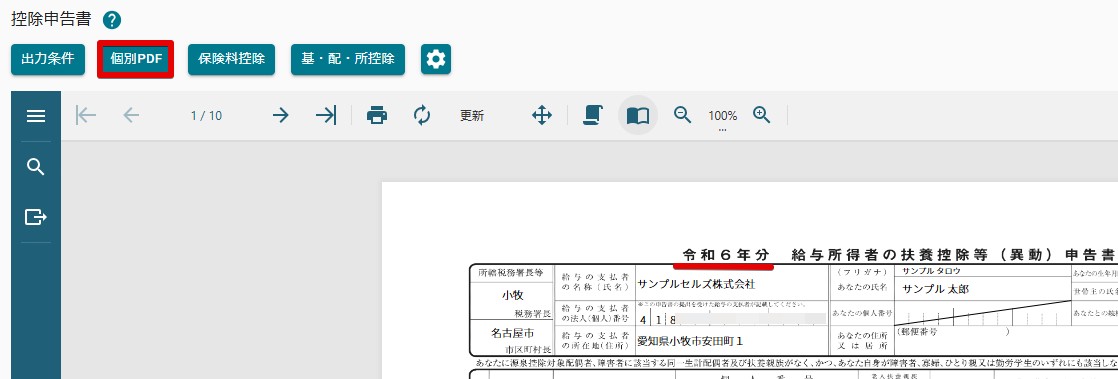Open the 基・配・所控除 form
This screenshot has width=1118, height=379.
pos(348,59)
